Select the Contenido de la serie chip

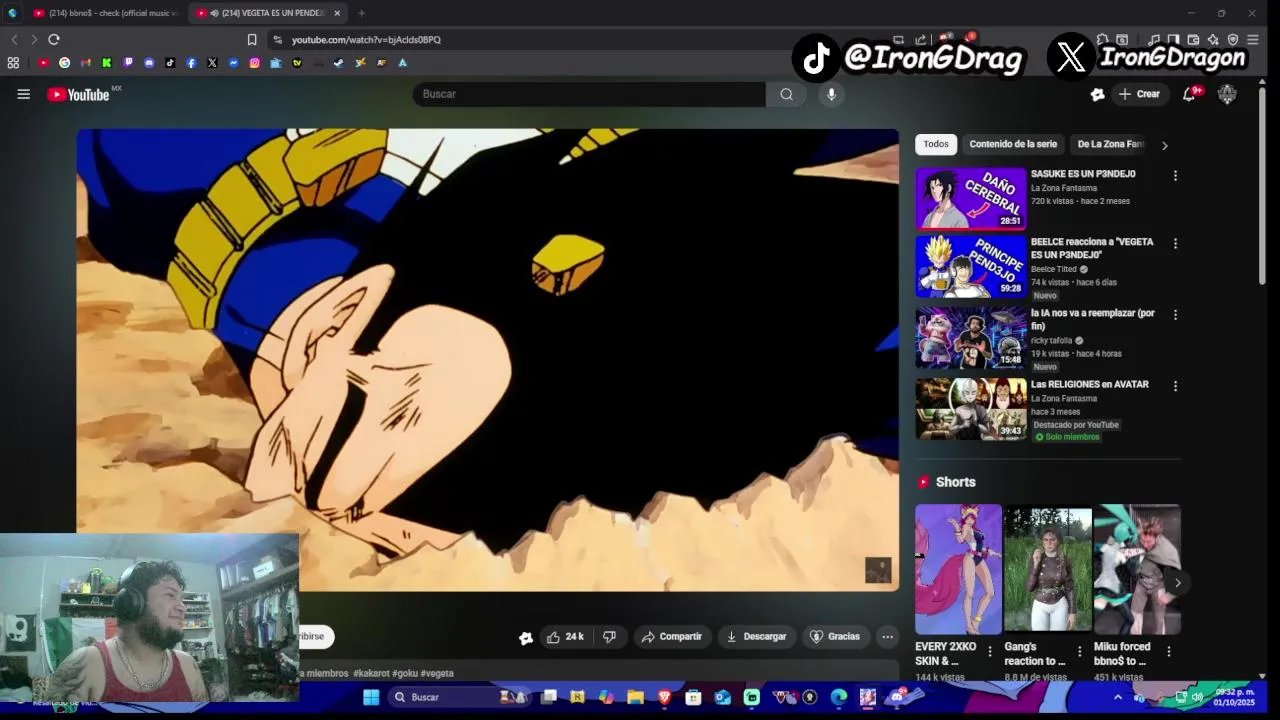[1013, 144]
